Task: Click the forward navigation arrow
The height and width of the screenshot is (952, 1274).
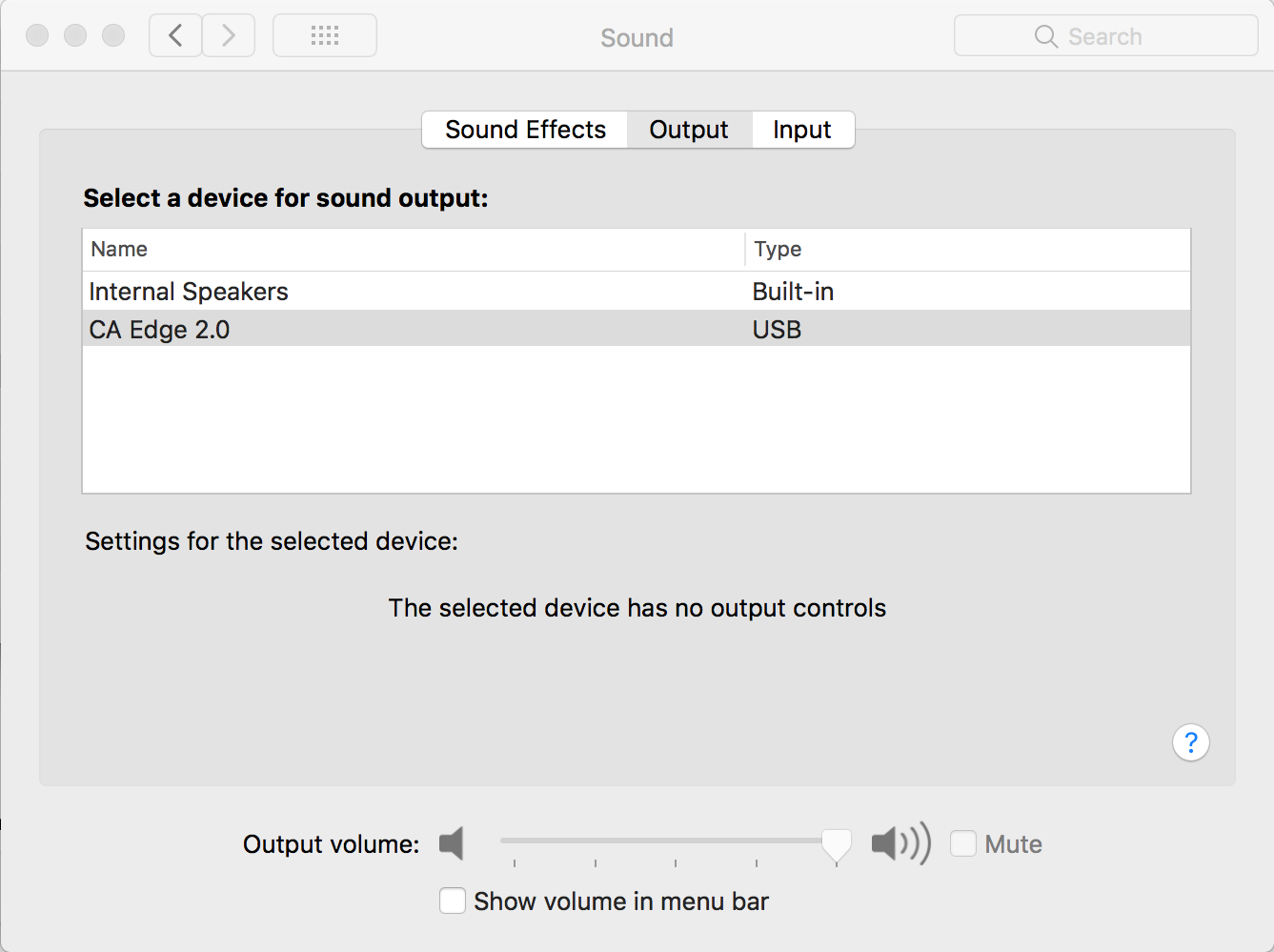Action: 229,36
